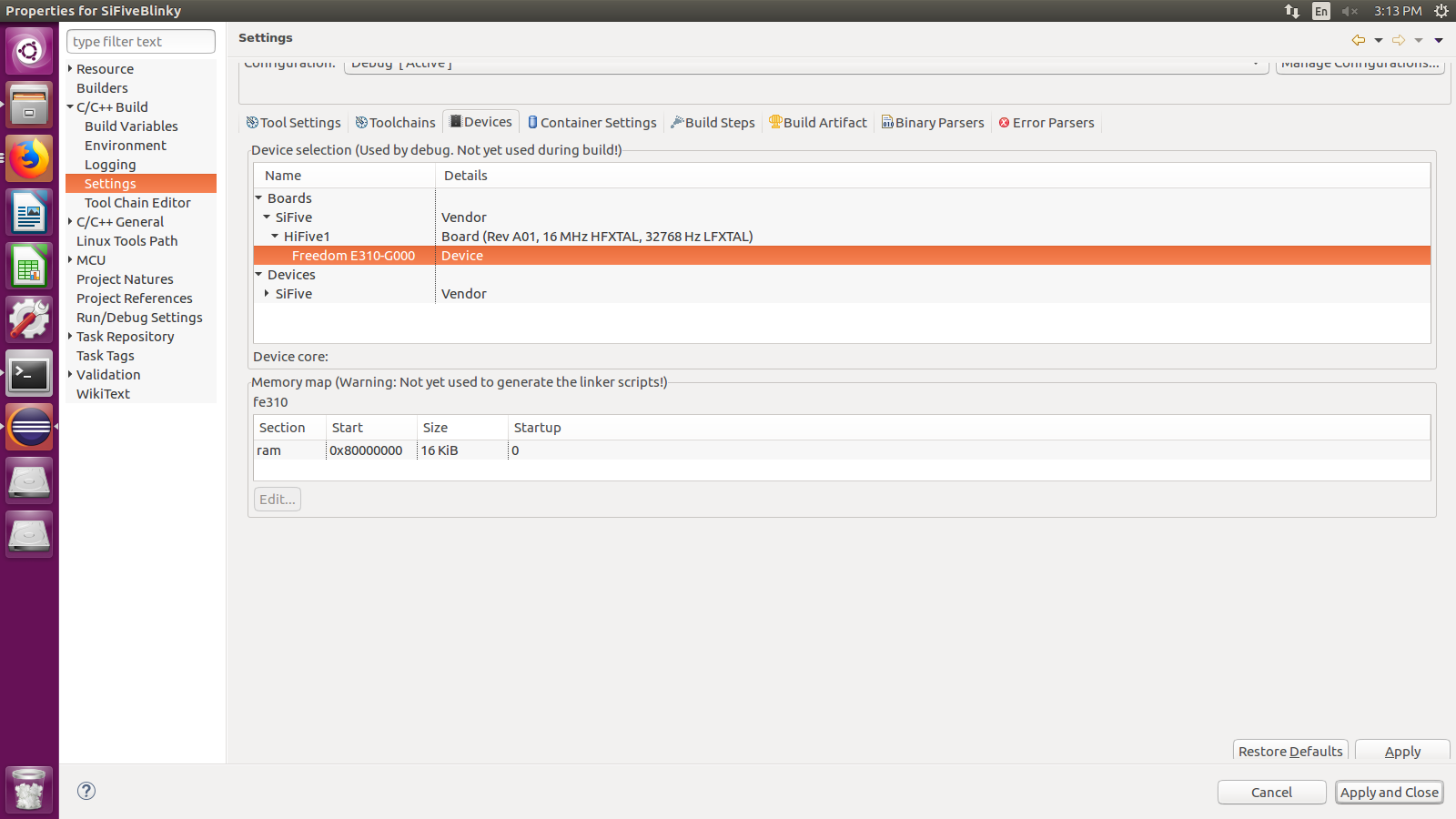Go forward with yellow forward arrow
This screenshot has width=1456, height=819.
(1399, 40)
